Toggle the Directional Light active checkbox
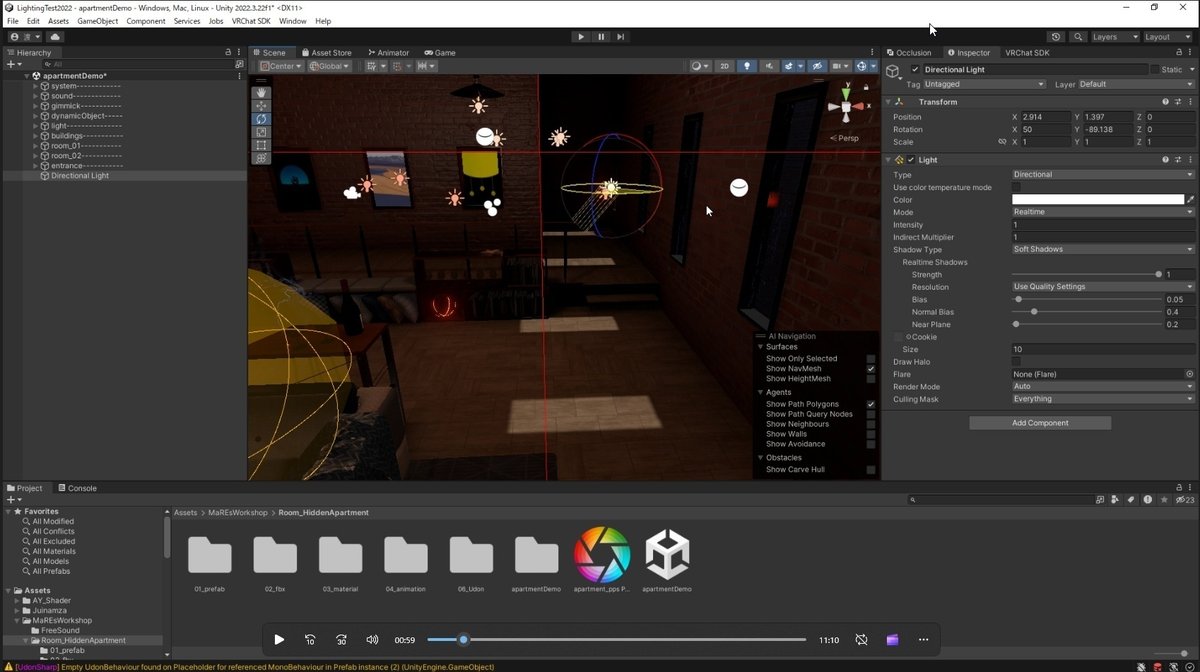This screenshot has width=1200, height=672. 915,69
